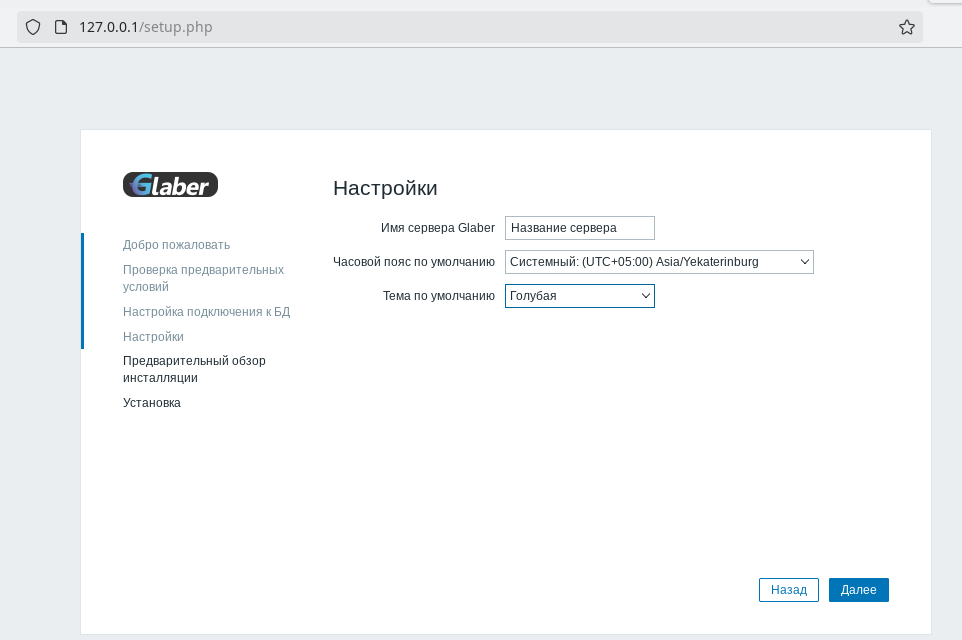The image size is (962, 640).
Task: Click the 'Настройки' page heading
Action: tap(385, 188)
